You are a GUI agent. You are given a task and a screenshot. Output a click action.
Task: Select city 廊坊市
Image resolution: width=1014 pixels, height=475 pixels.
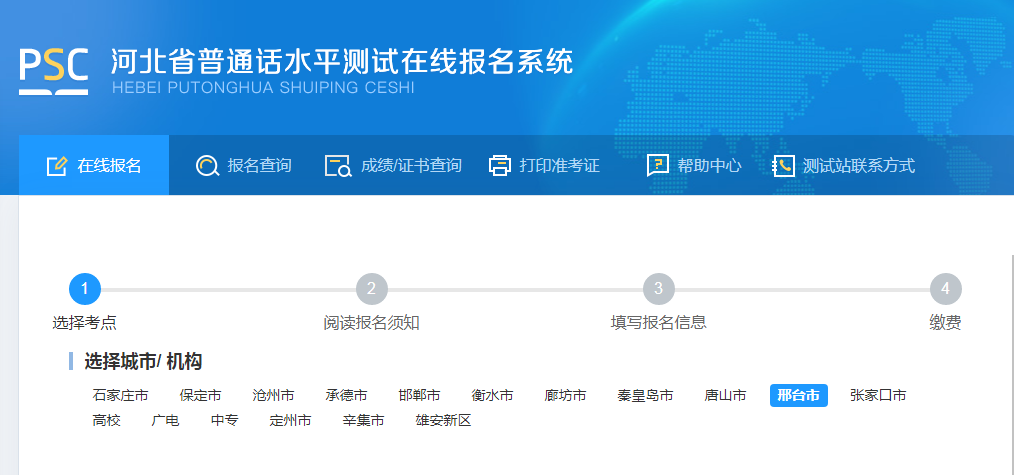[566, 396]
